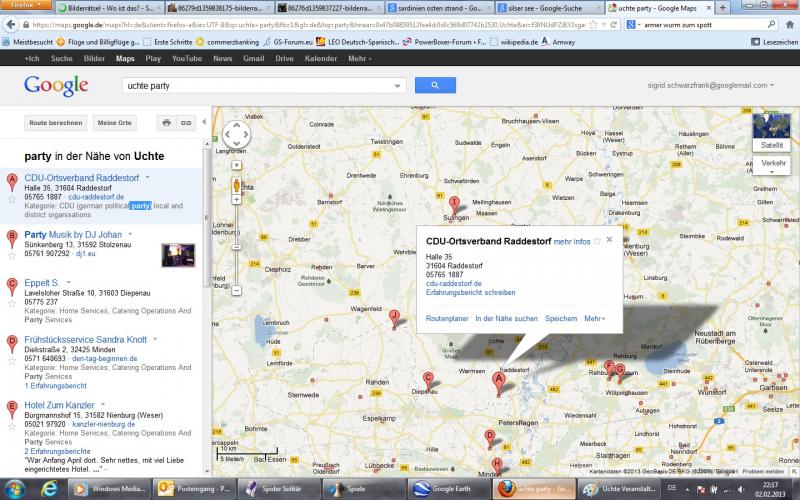This screenshot has width=800, height=500.
Task: Pick up the Street View pegman
Action: (x=236, y=185)
